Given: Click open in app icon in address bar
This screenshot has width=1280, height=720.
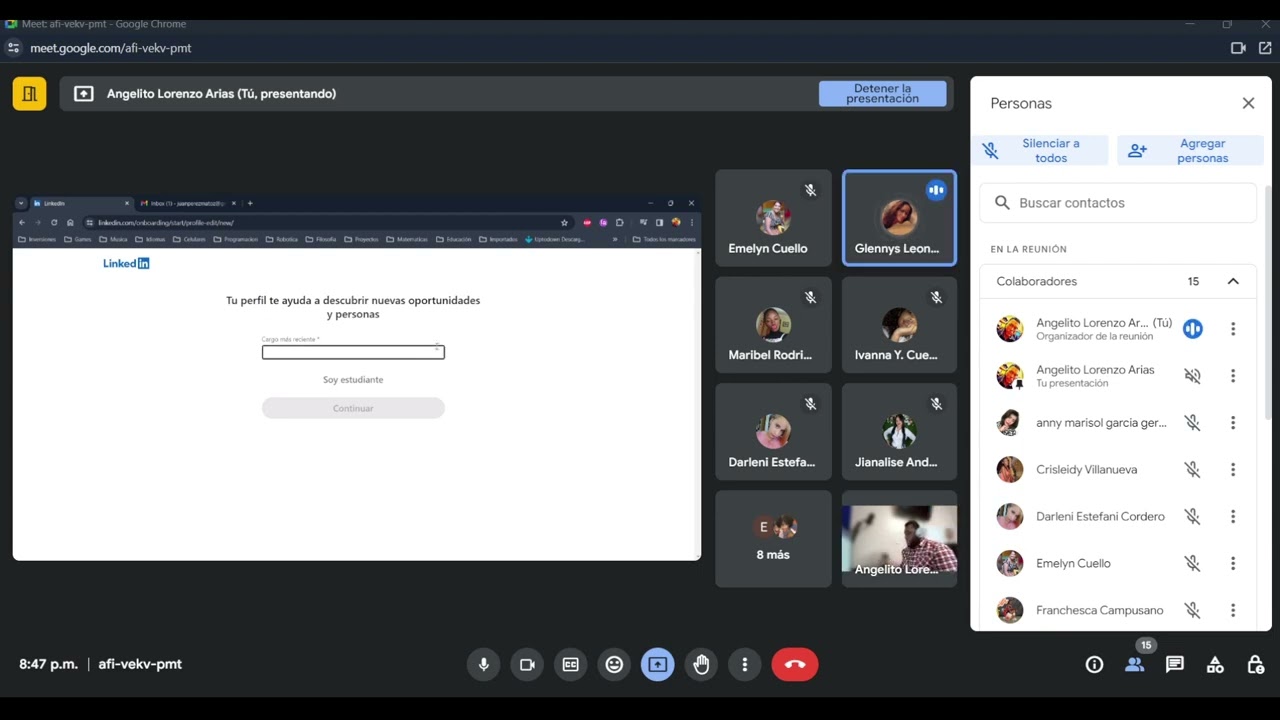Looking at the screenshot, I should [x=1265, y=48].
